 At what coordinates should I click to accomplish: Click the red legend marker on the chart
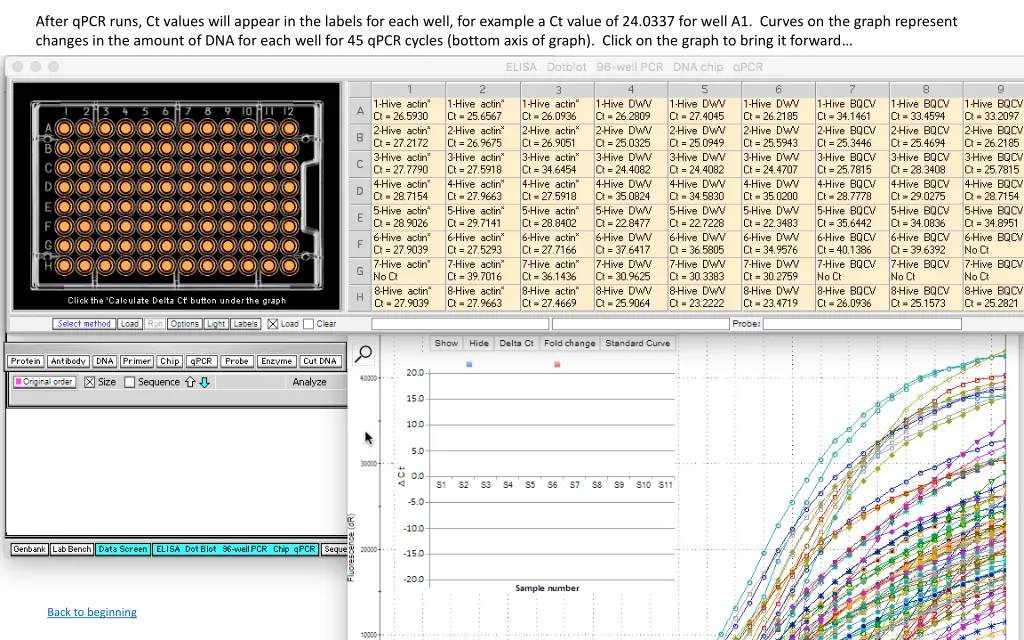pos(557,365)
